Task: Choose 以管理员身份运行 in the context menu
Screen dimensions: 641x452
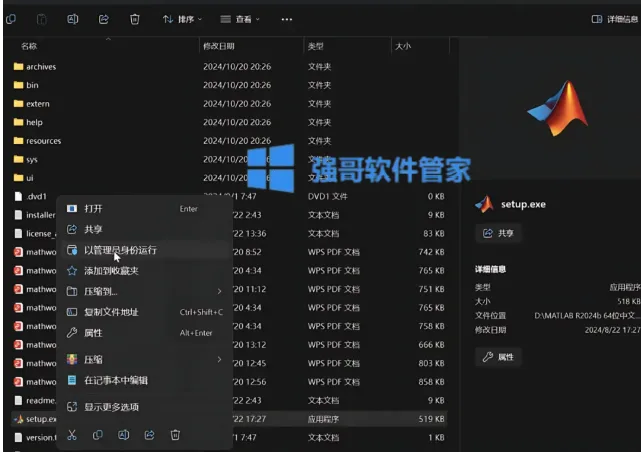Action: point(145,250)
